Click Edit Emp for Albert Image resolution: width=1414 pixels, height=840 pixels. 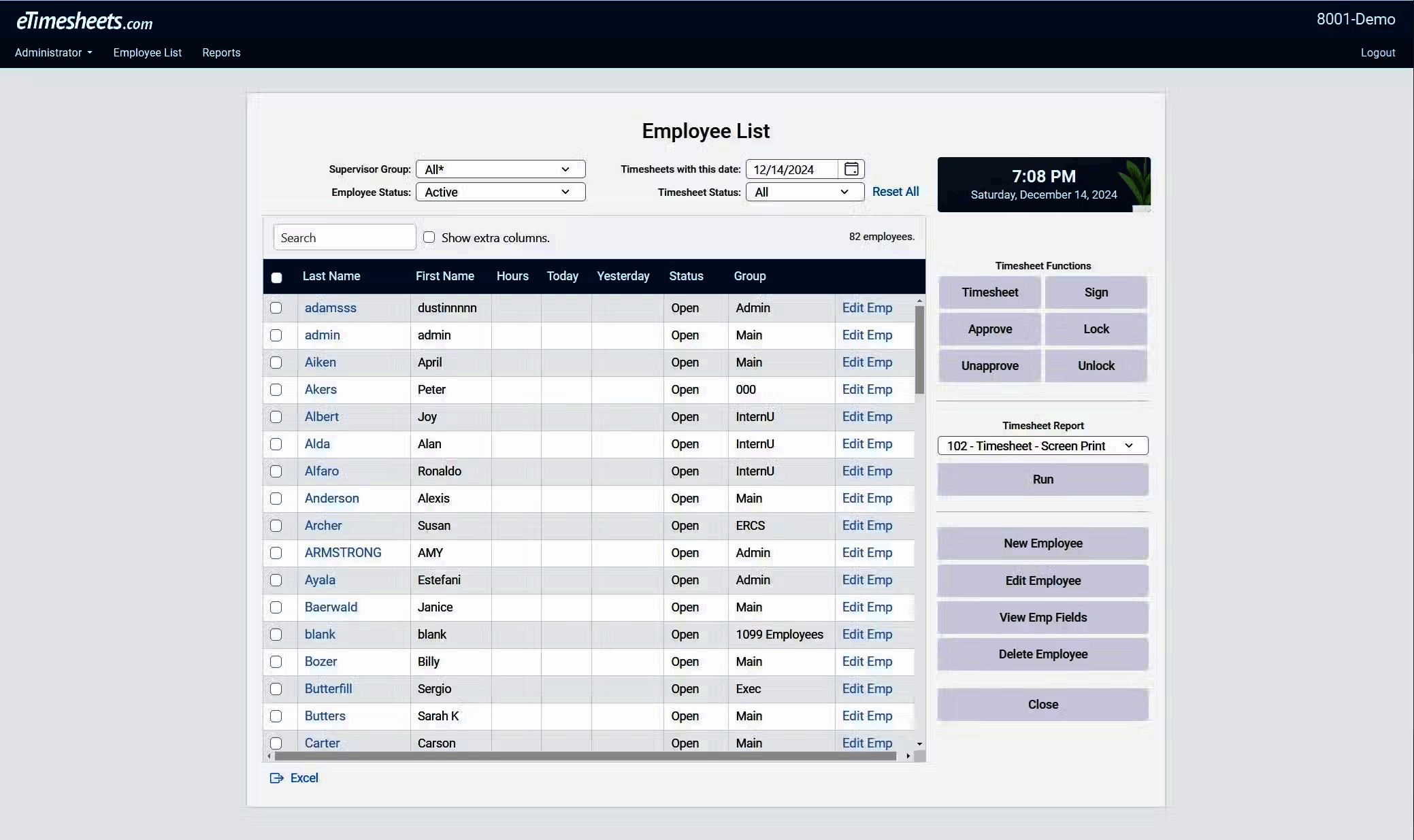tap(867, 417)
